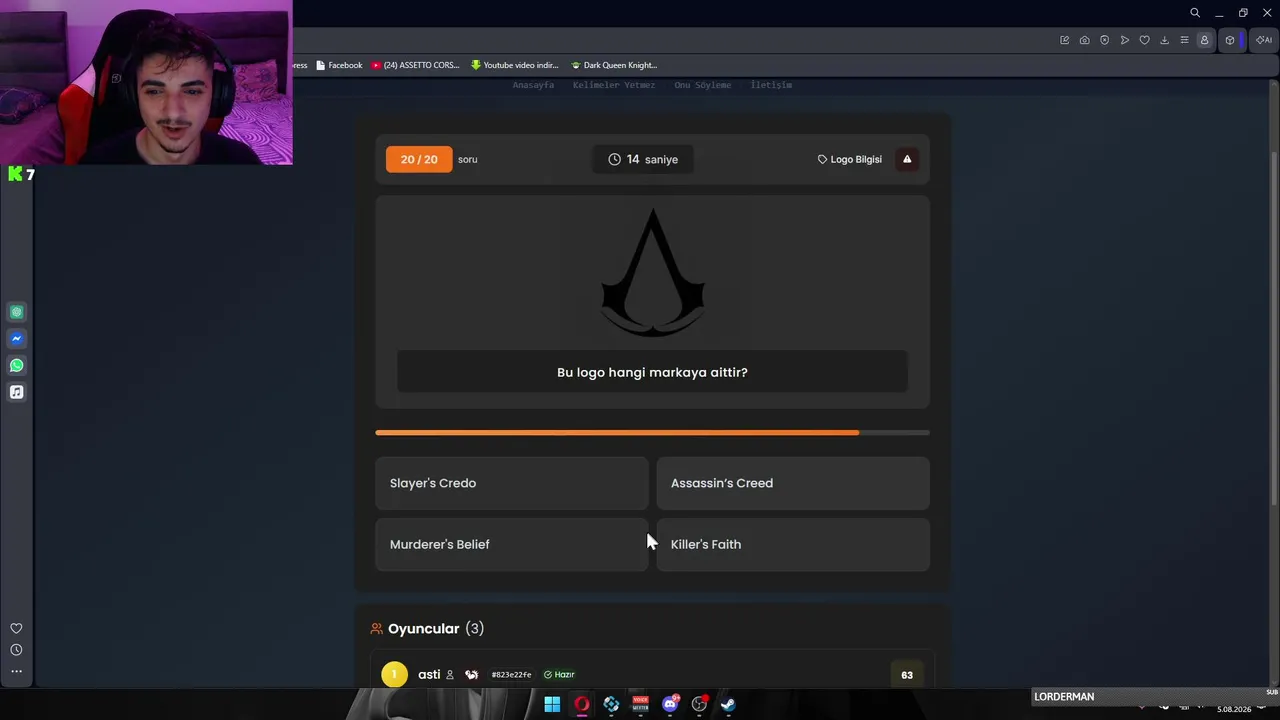The height and width of the screenshot is (720, 1280).
Task: Open ChatGPT from the browser sidebar
Action: point(16,312)
